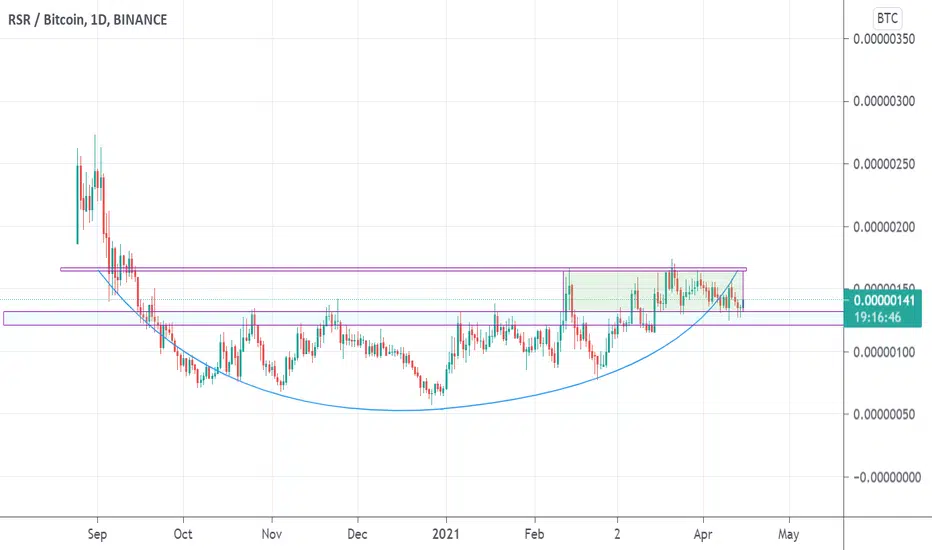932x550 pixels.
Task: Click the Sep date label
Action: pos(97,534)
